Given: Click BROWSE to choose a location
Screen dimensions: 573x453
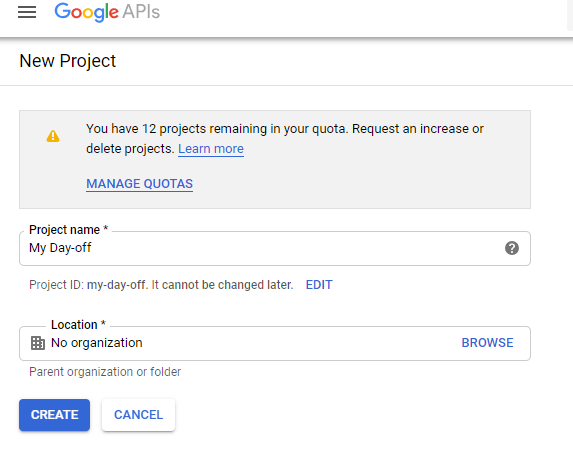Looking at the screenshot, I should (x=487, y=343).
